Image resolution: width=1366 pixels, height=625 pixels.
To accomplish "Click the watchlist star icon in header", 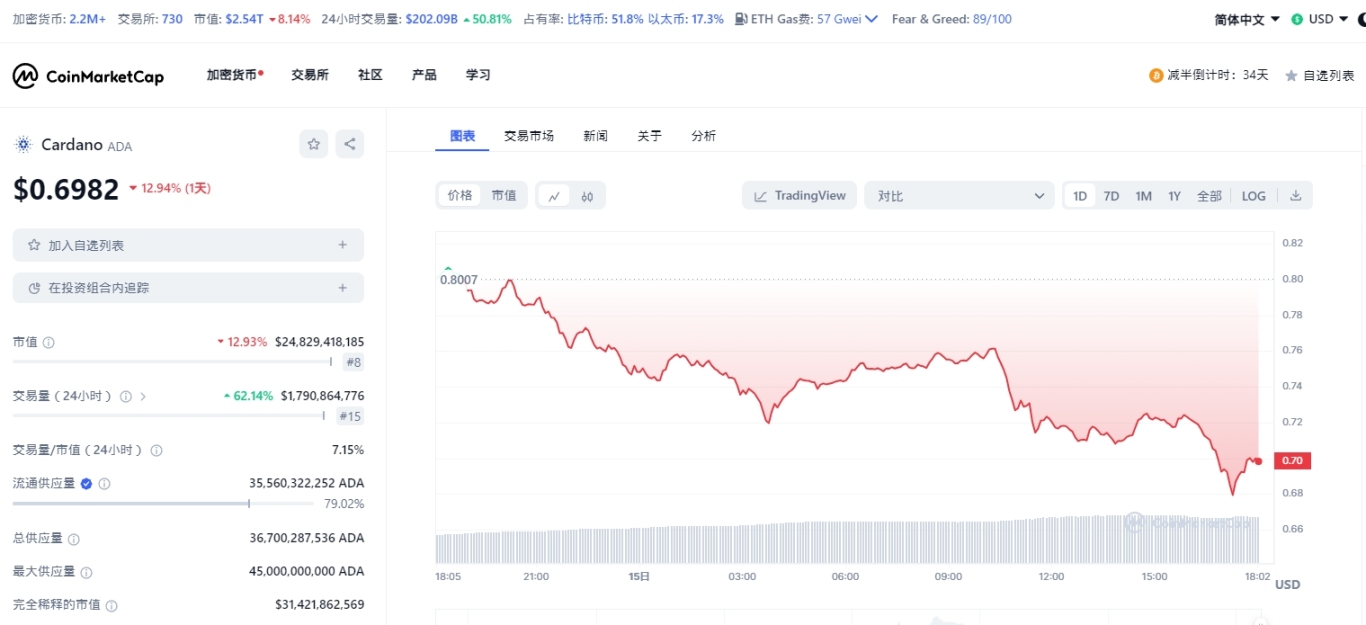I will pyautogui.click(x=1291, y=76).
